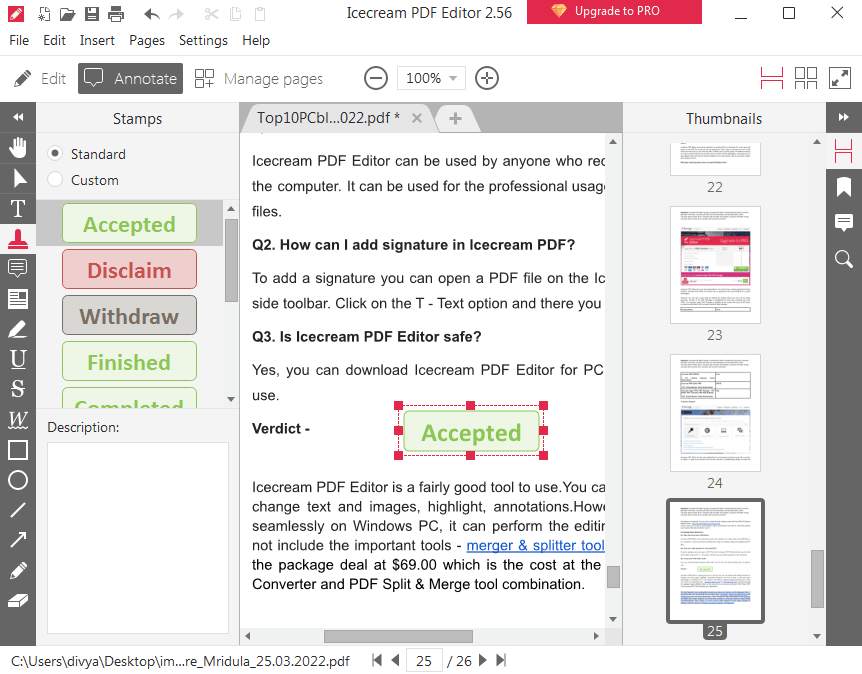The width and height of the screenshot is (862, 674).
Task: Open the File menu
Action: click(x=19, y=41)
